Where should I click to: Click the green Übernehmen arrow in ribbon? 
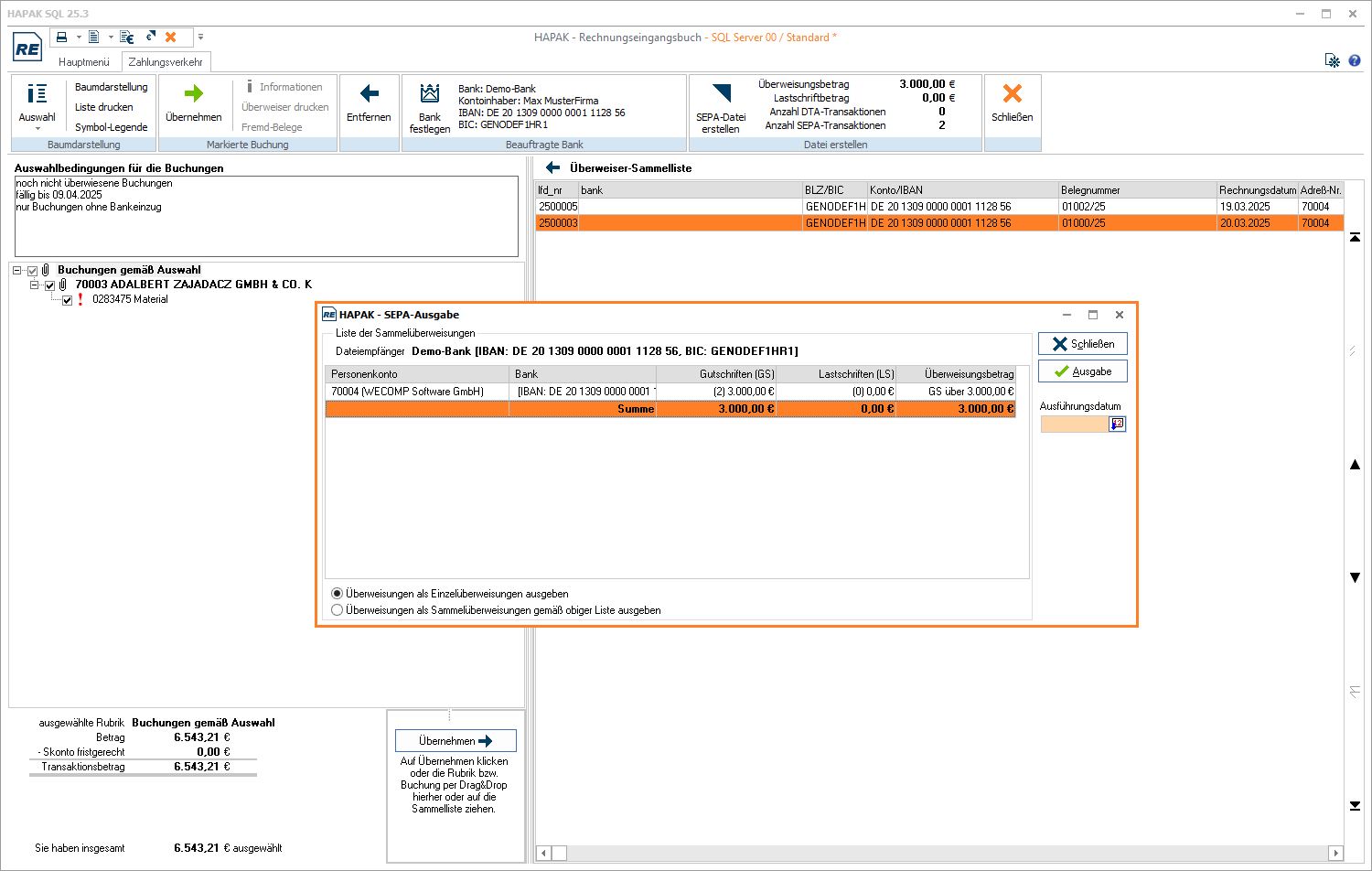tap(193, 94)
